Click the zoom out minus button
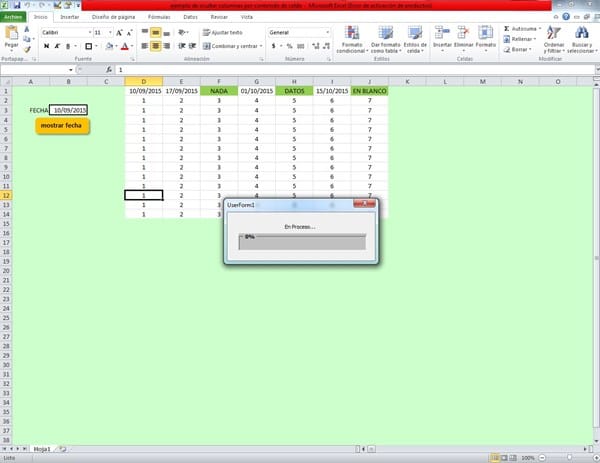600x463 pixels. 542,458
